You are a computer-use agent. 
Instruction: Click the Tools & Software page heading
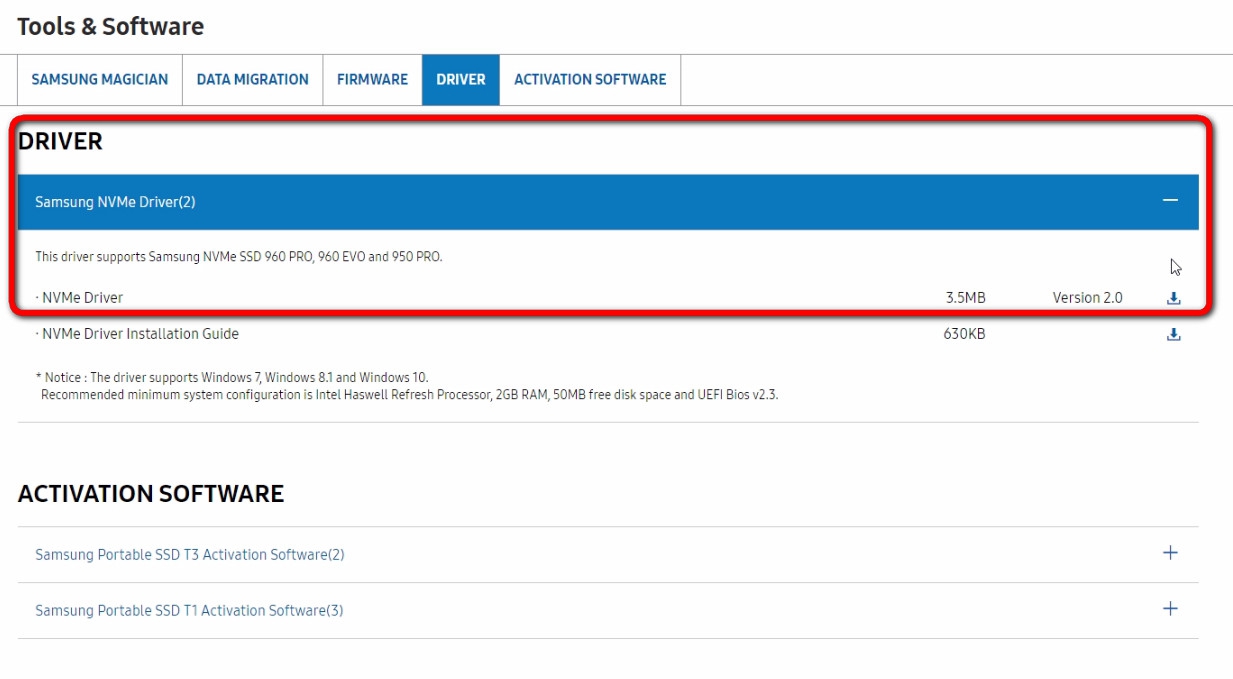pos(110,27)
